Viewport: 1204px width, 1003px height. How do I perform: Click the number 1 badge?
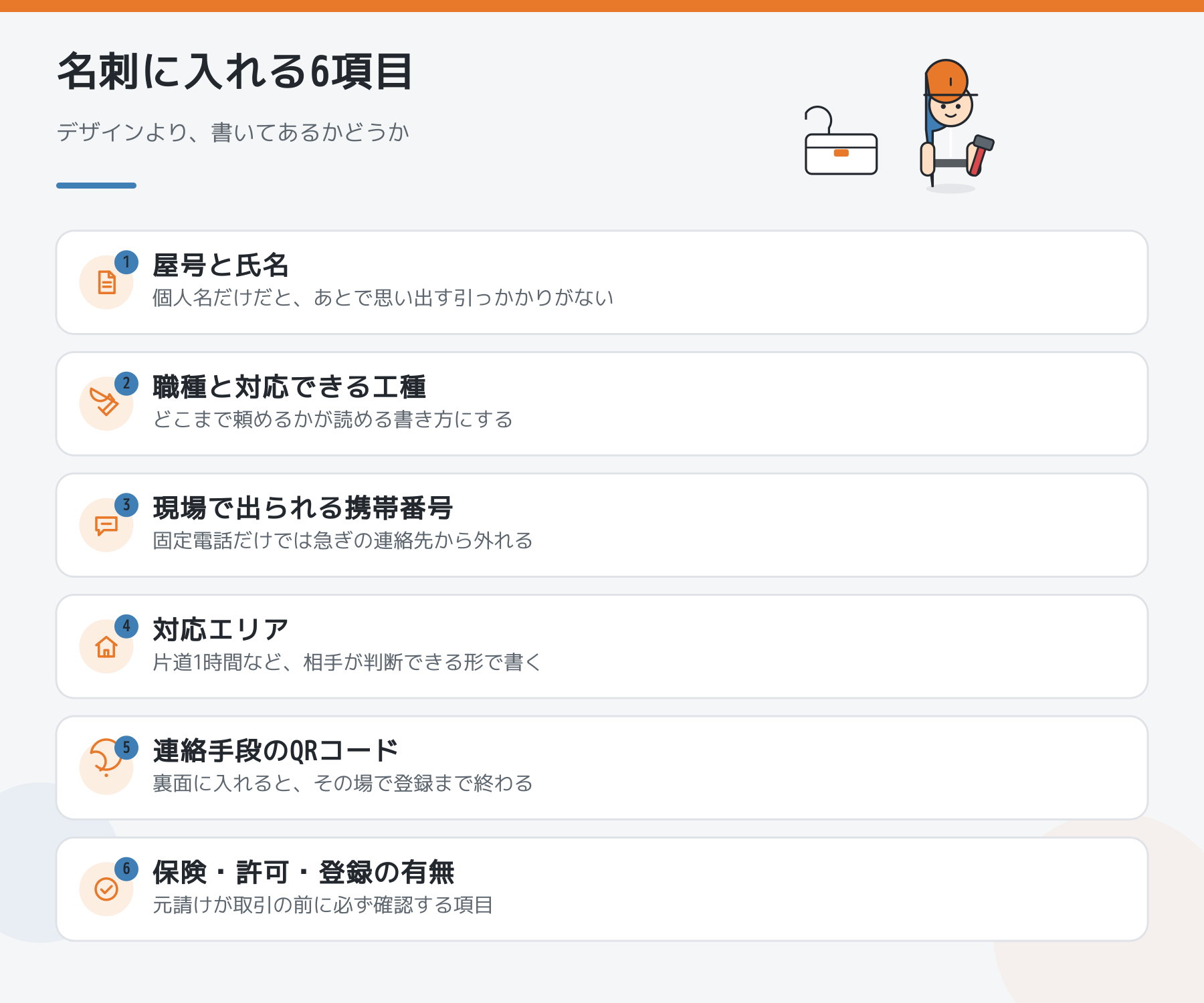click(x=126, y=262)
